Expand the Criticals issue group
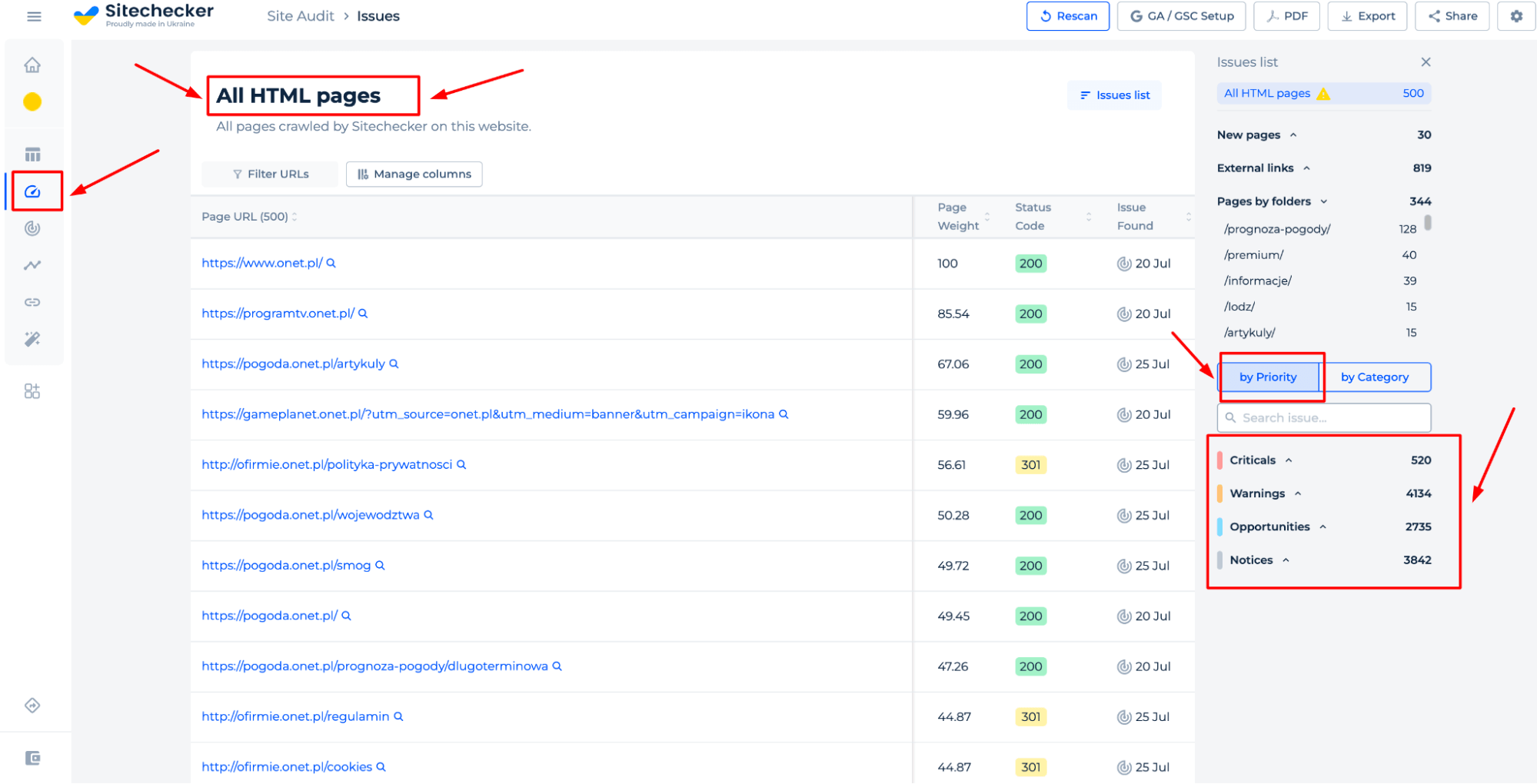 coord(1289,460)
